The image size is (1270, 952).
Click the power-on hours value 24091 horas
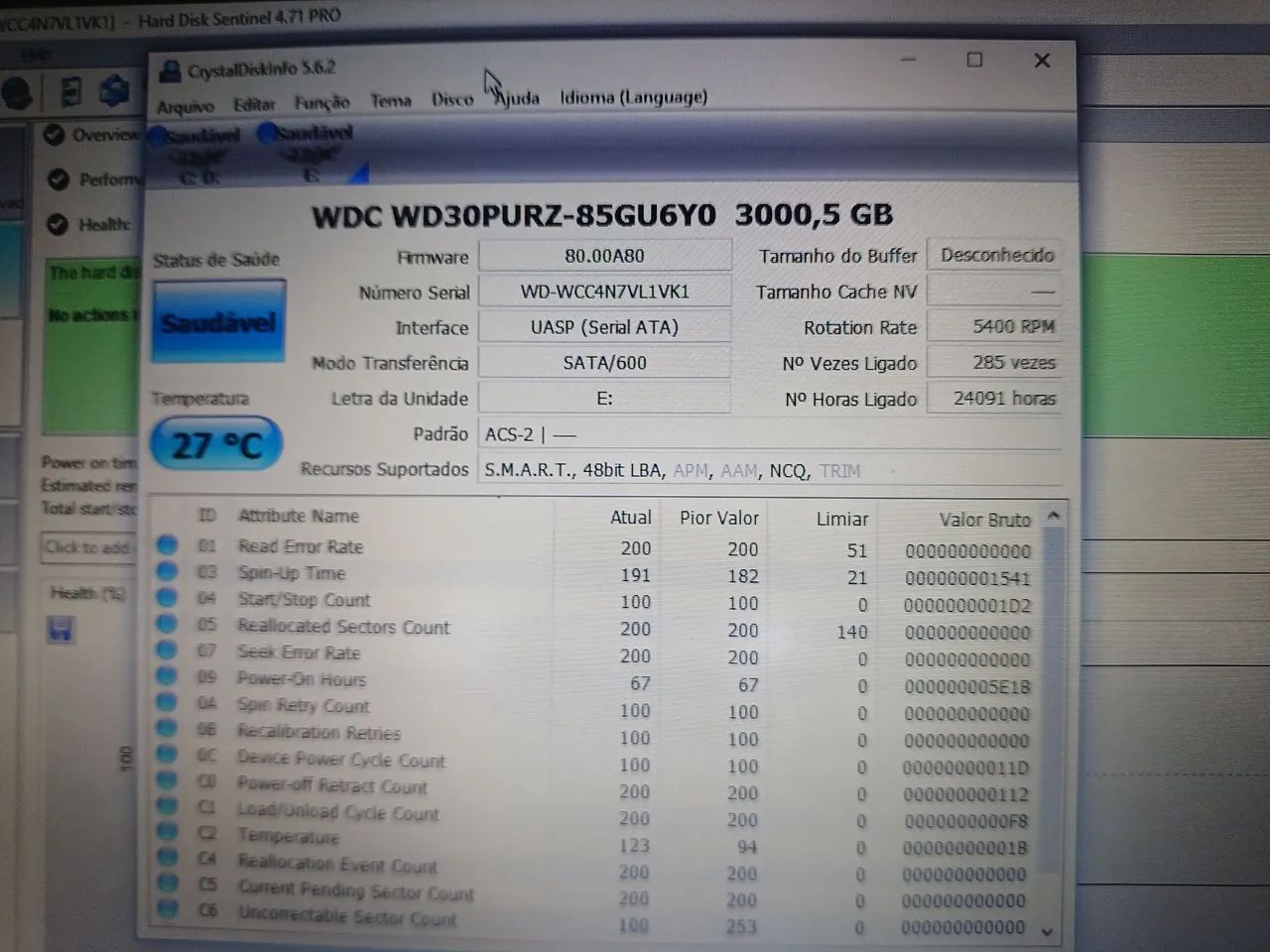click(994, 398)
